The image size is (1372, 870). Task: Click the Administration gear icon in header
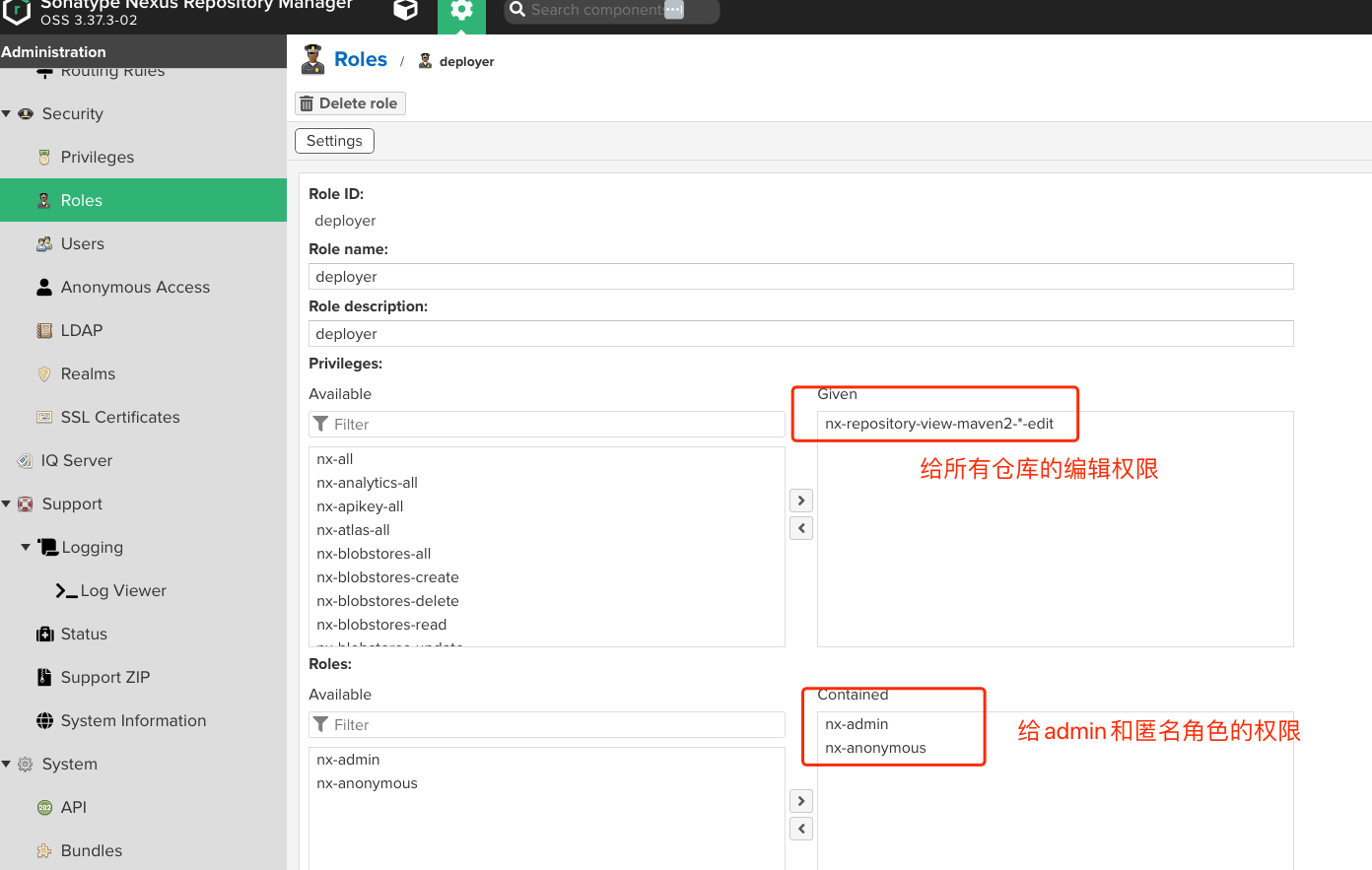[x=461, y=11]
